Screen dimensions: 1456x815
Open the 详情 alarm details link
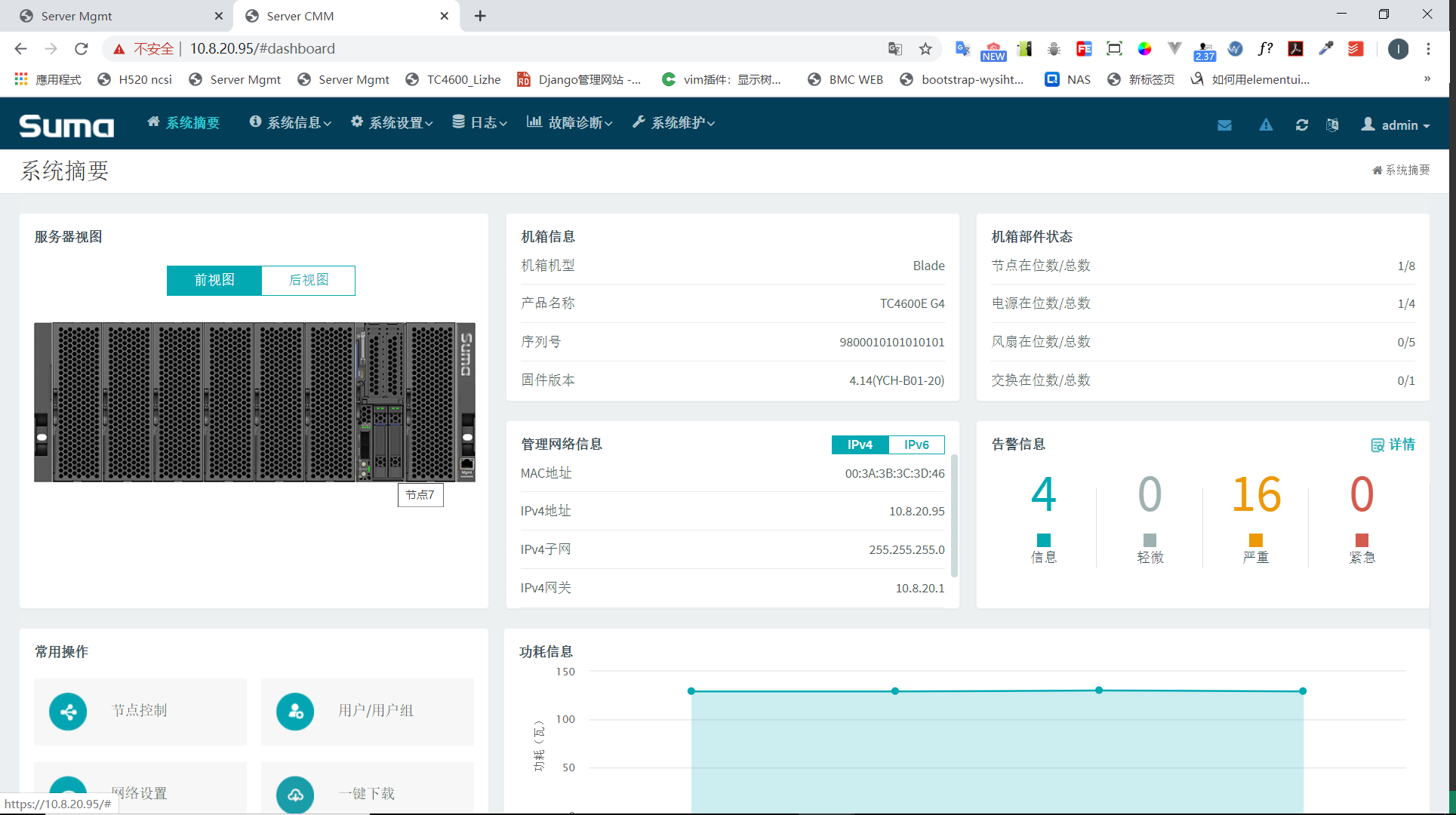click(x=1393, y=444)
